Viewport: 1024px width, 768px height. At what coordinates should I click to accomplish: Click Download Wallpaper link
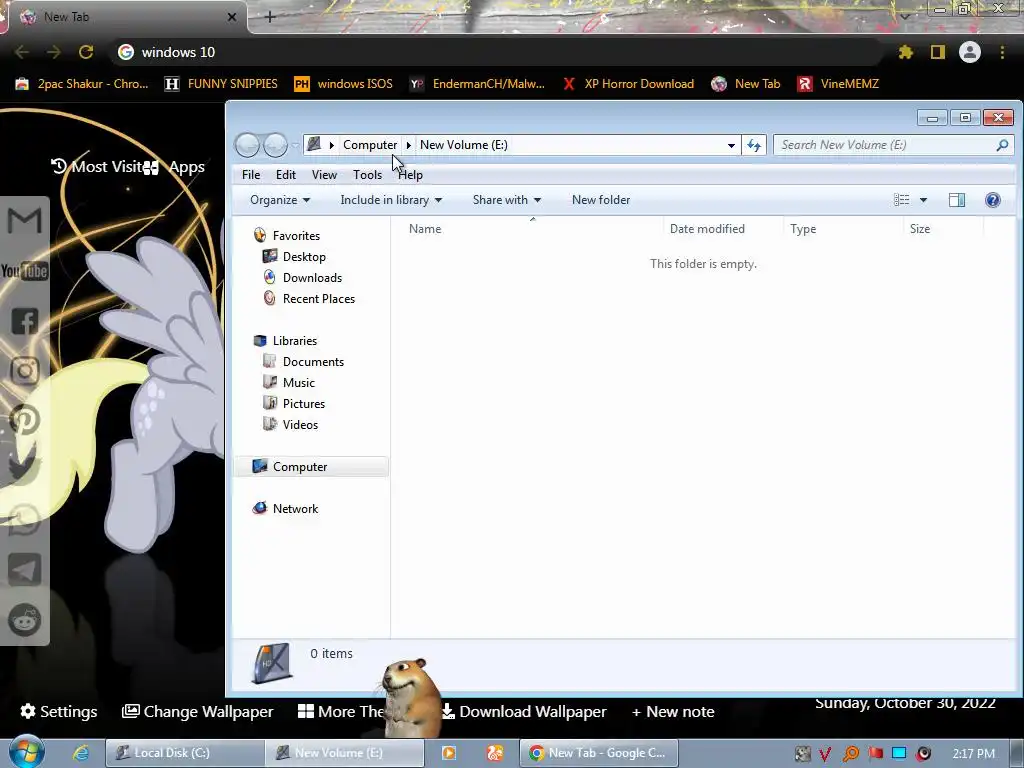coord(525,711)
